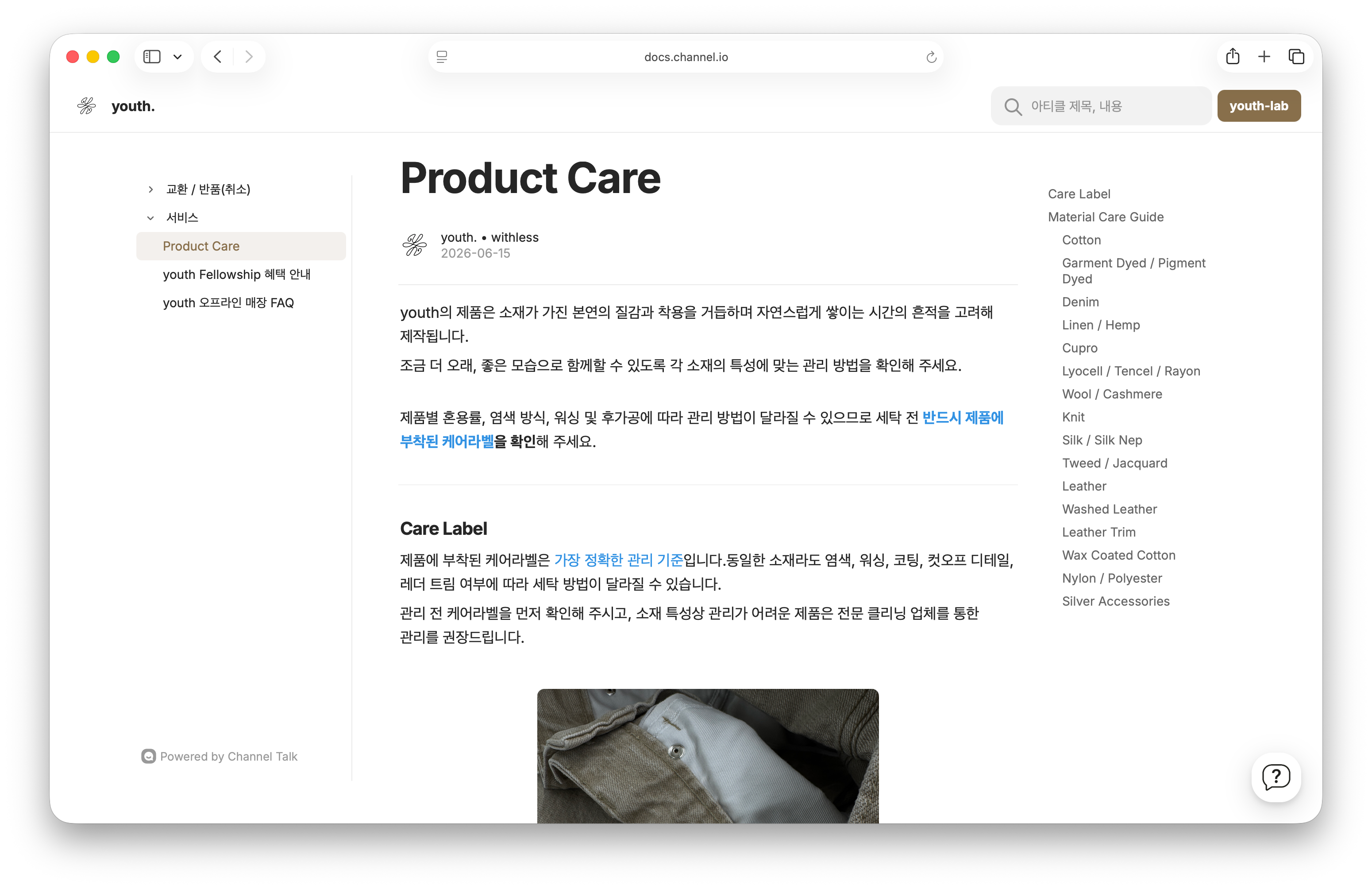Select Product Care in the sidebar
Viewport: 1372px width, 889px height.
[241, 246]
